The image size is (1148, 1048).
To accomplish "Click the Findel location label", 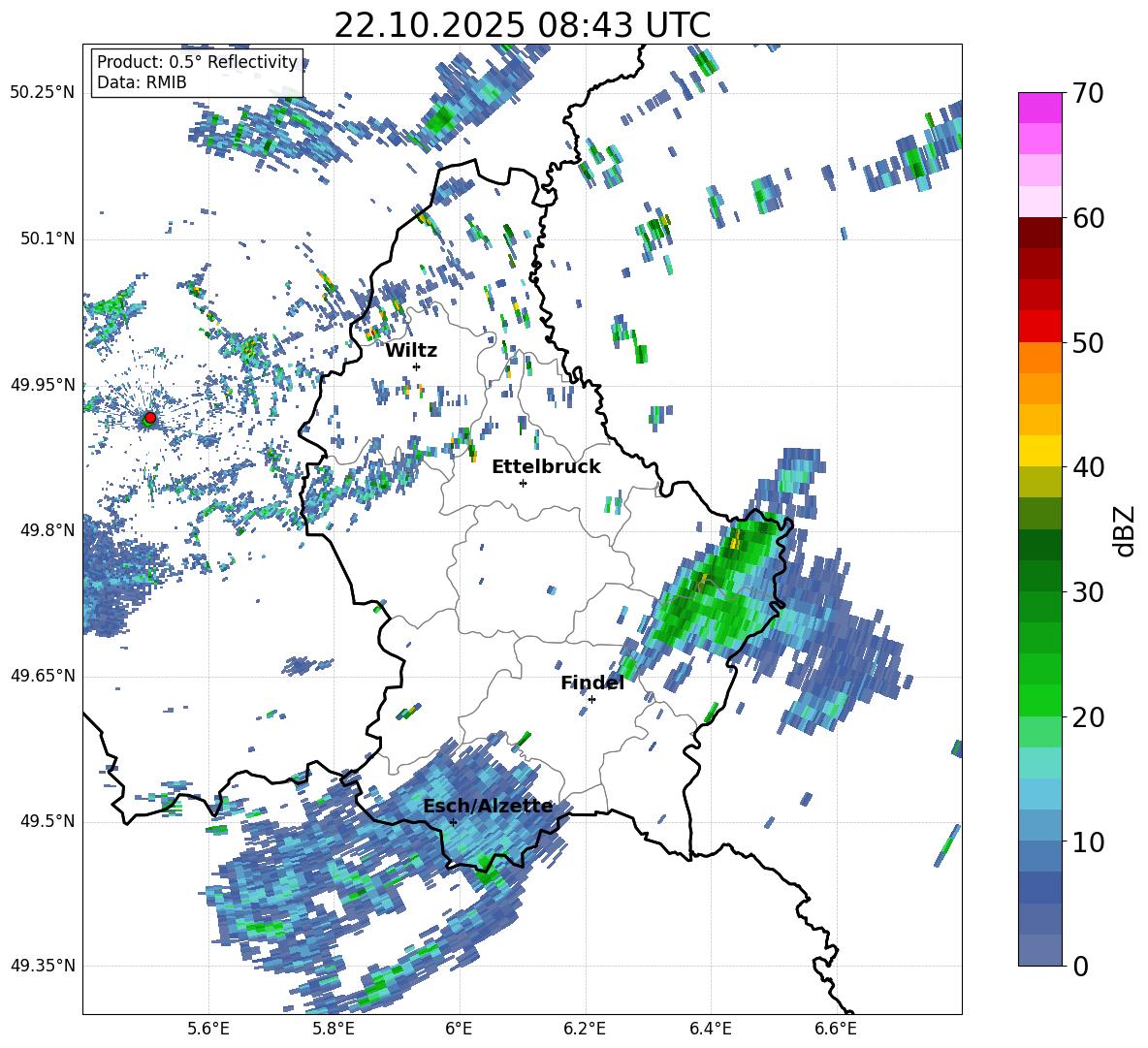I will [592, 683].
